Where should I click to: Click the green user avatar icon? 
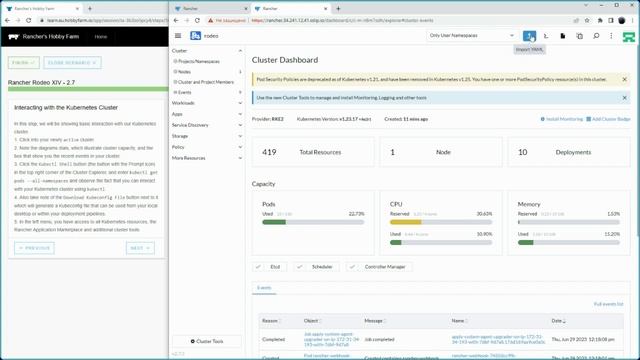(629, 36)
